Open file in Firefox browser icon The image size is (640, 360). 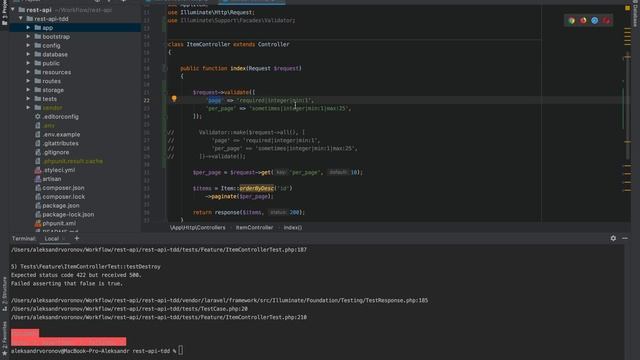(583, 20)
